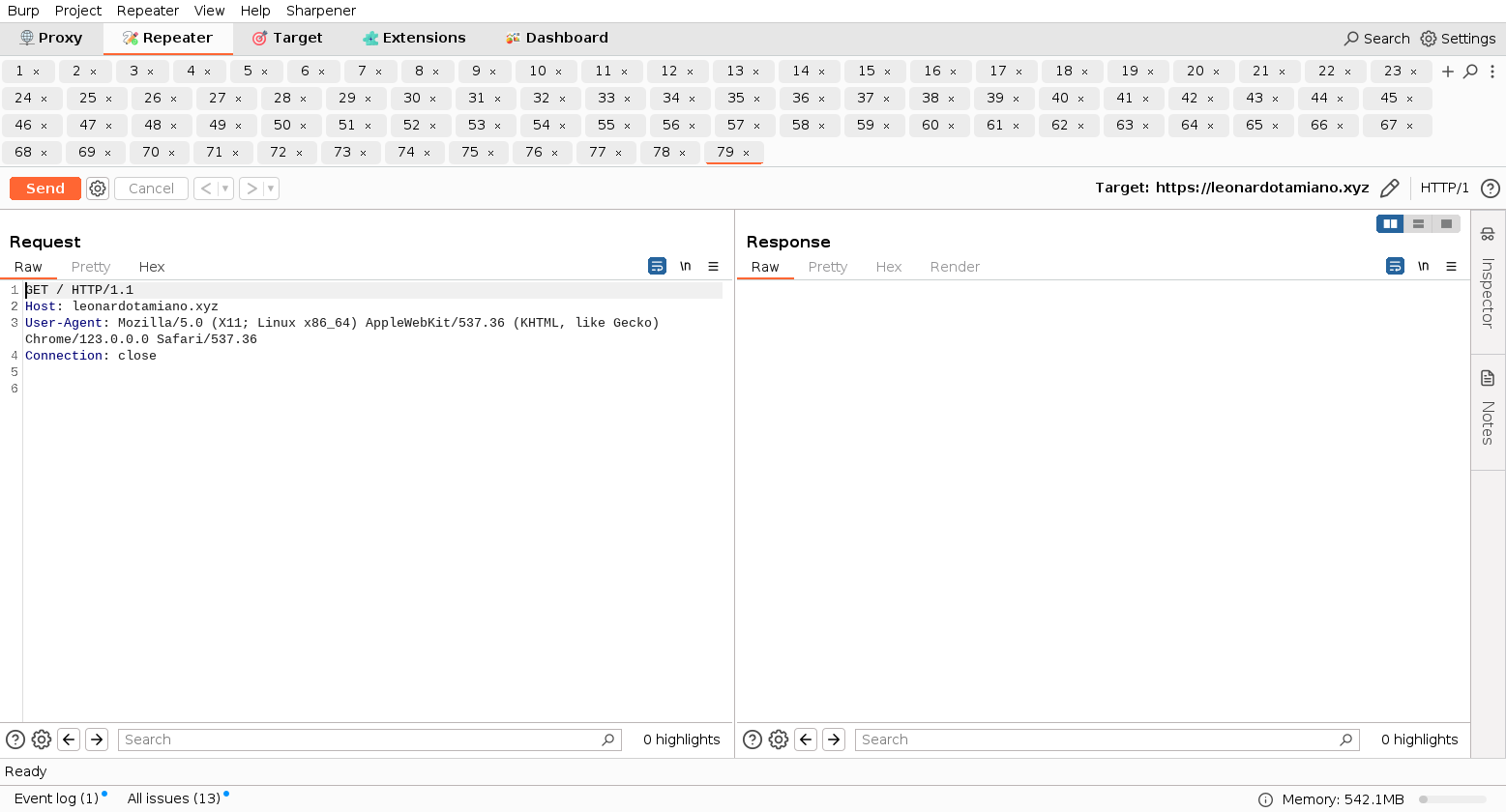Select side-by-side layout view
The width and height of the screenshot is (1506, 812).
click(1390, 223)
